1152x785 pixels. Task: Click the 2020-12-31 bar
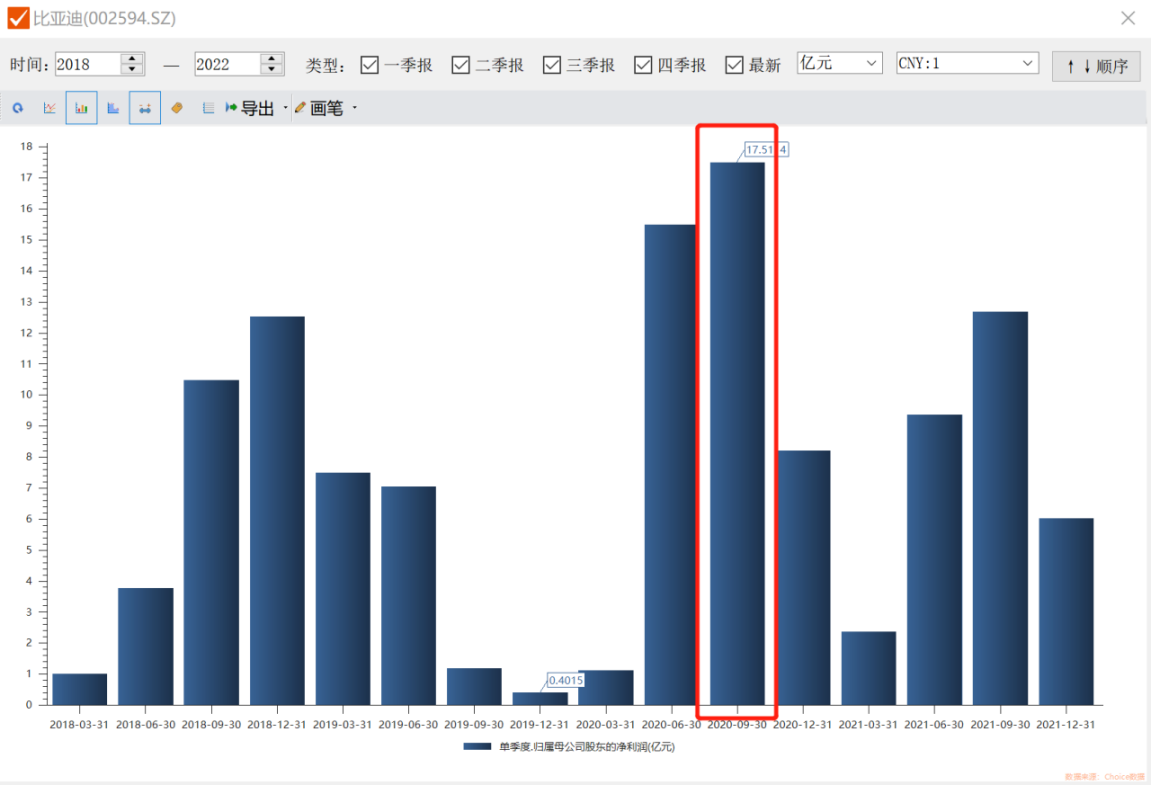tap(804, 578)
